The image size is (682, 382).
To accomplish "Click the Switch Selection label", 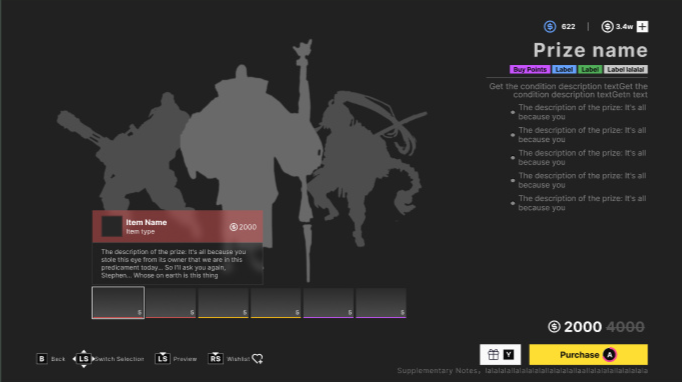I will (119, 359).
